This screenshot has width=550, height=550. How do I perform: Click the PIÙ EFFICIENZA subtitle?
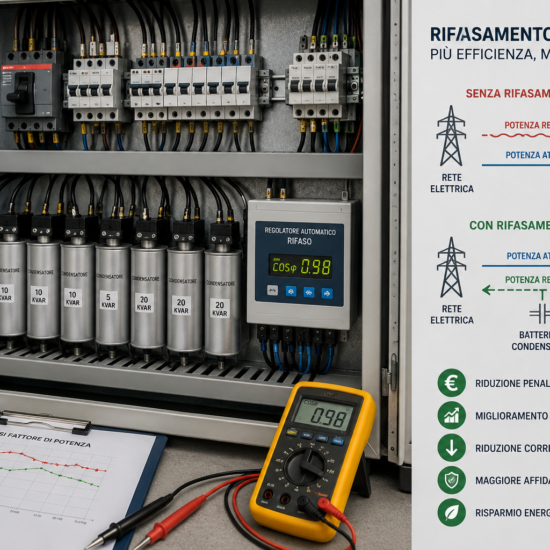pyautogui.click(x=490, y=54)
